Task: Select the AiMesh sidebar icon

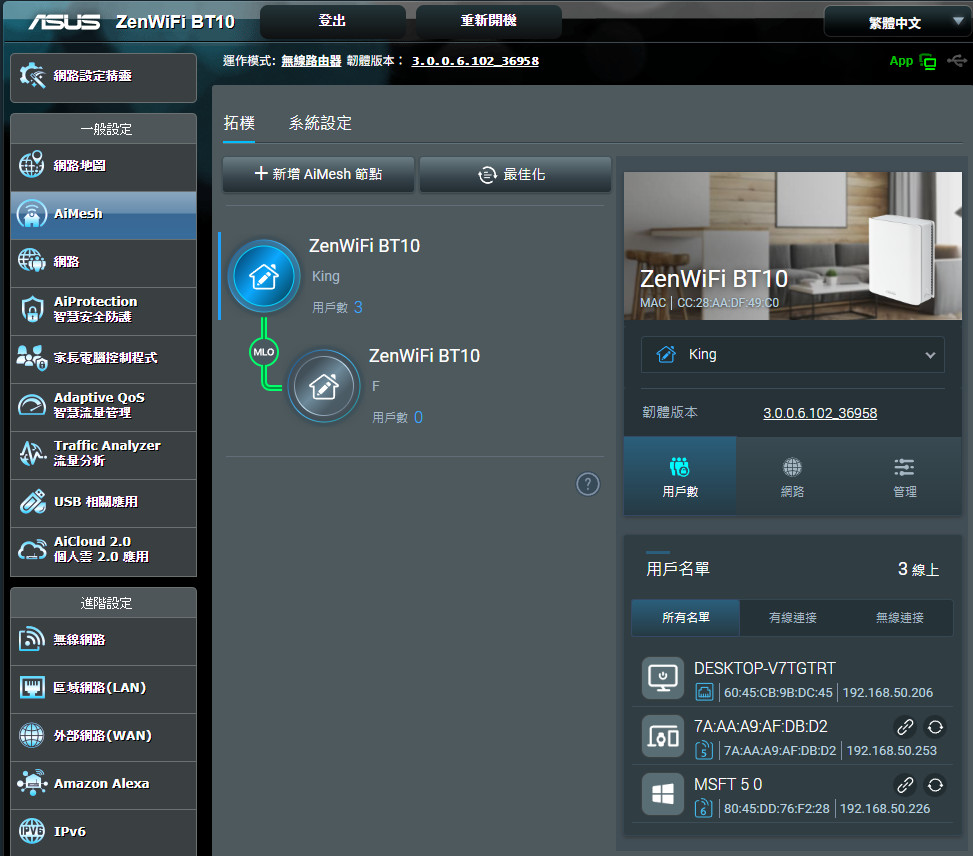Action: coord(32,214)
